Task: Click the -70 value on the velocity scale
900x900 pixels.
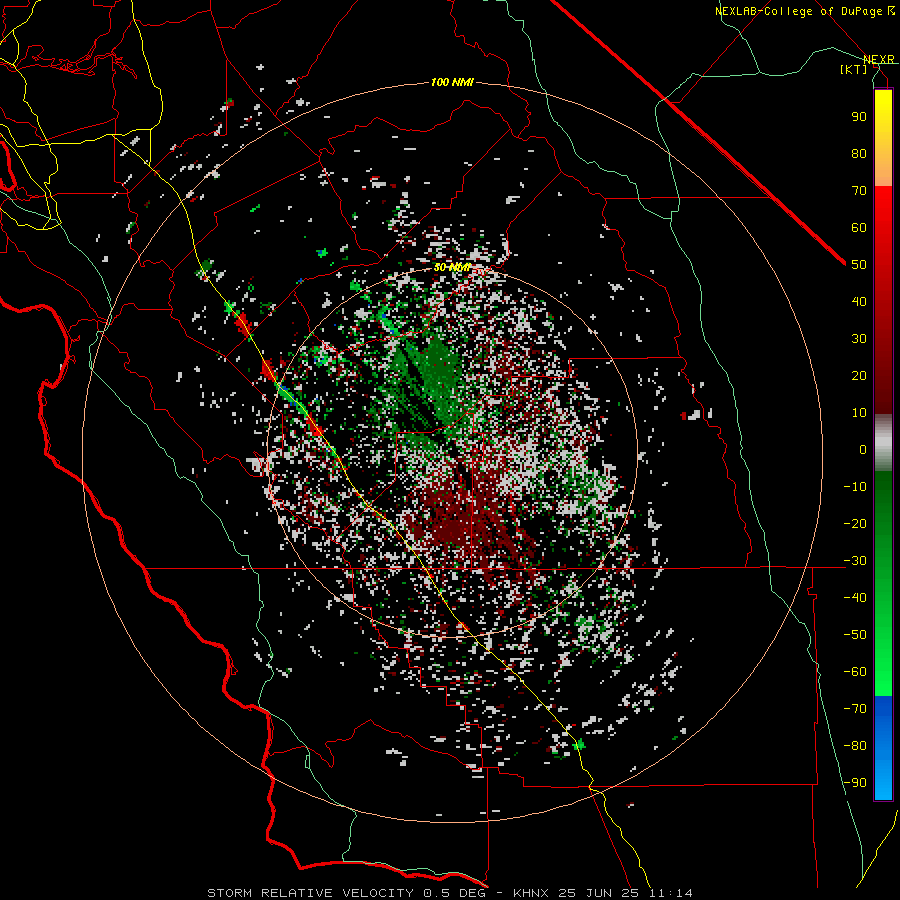Action: [x=855, y=708]
